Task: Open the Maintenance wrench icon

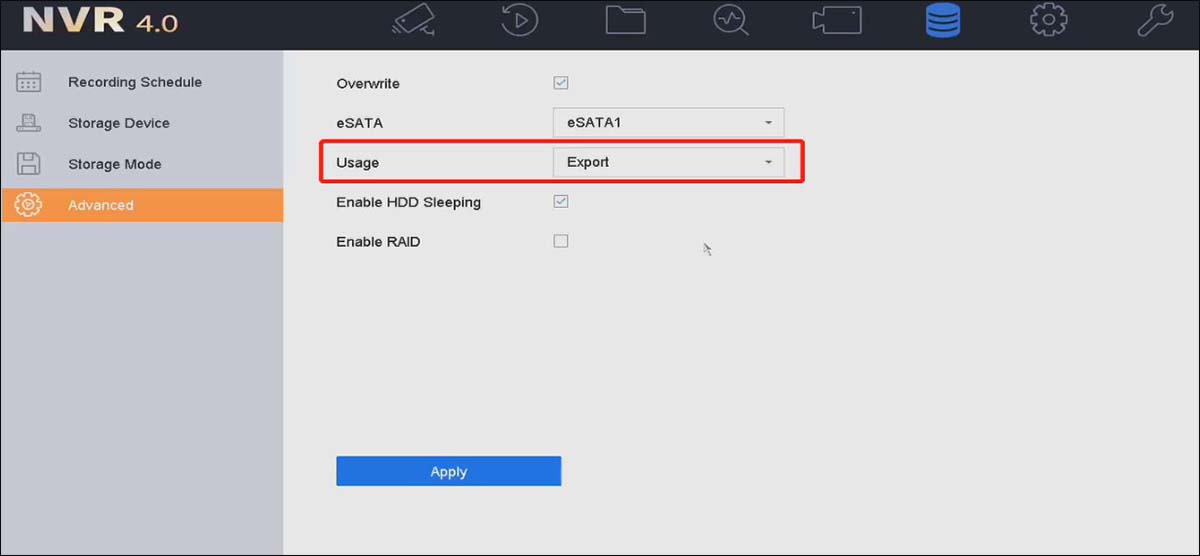Action: click(1155, 21)
